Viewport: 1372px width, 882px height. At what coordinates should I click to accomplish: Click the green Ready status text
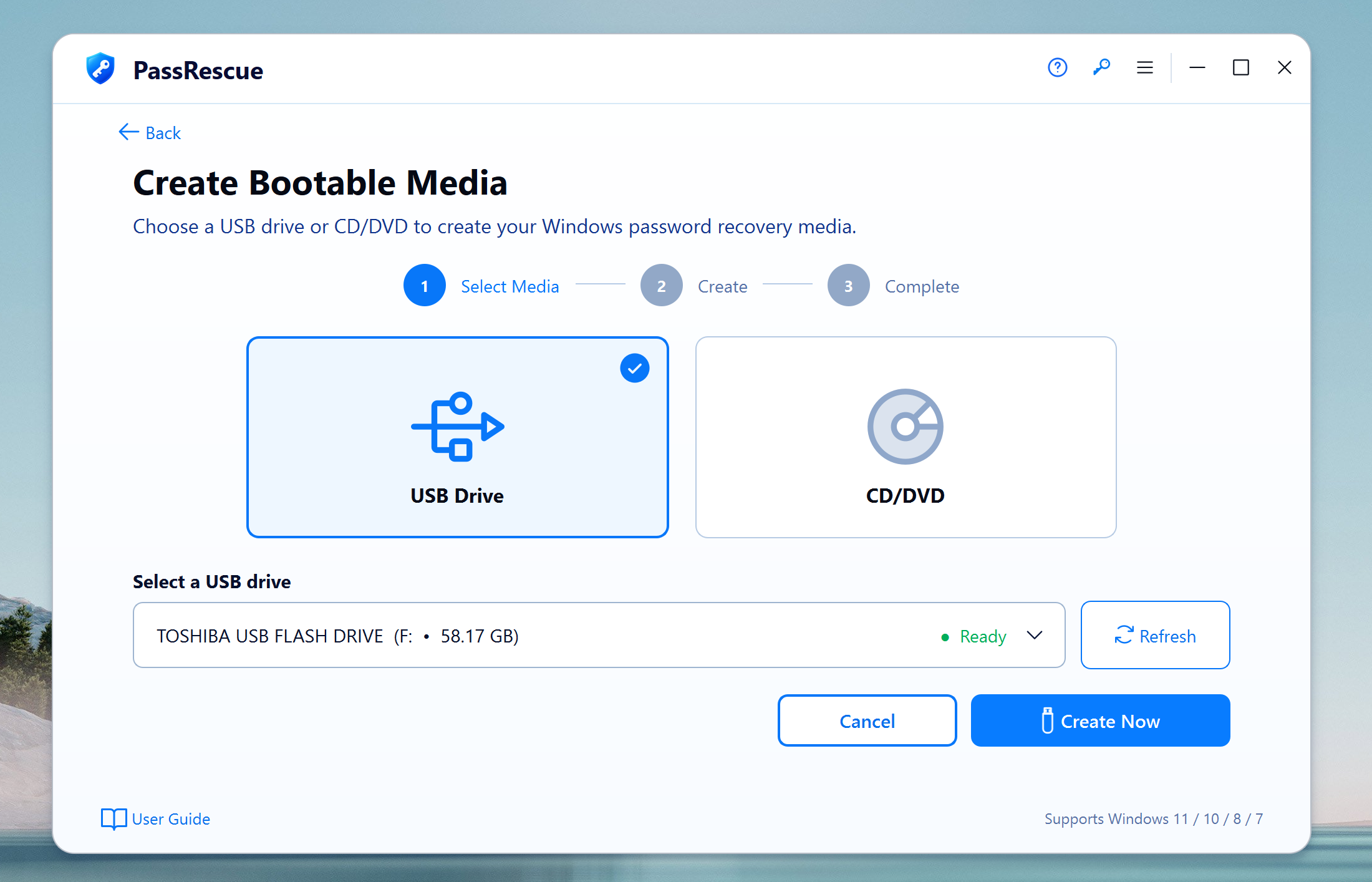[983, 636]
